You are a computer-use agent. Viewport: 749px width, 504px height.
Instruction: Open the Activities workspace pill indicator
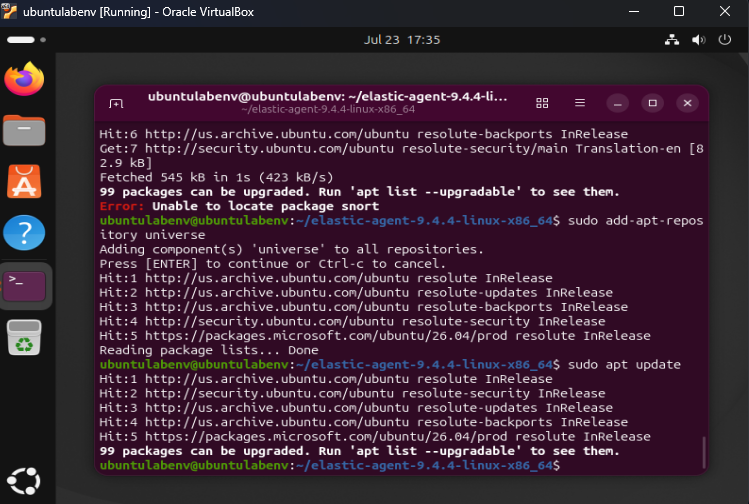26,40
